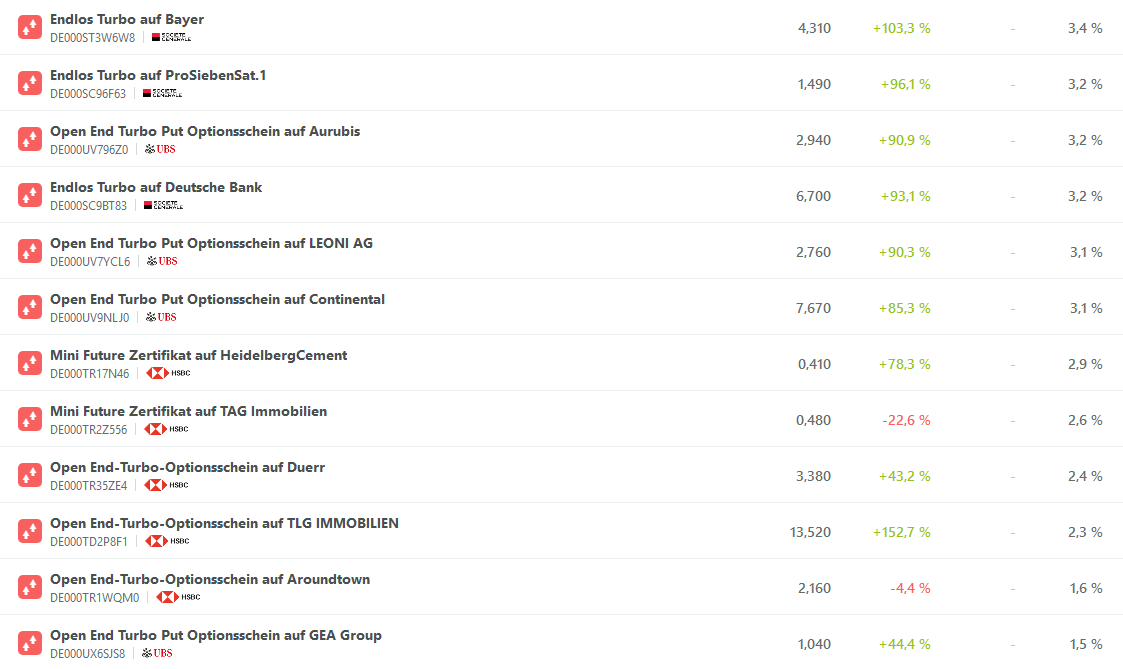Click the +96,1 % performance value
Screen dimensions: 1123x669
(x=905, y=84)
